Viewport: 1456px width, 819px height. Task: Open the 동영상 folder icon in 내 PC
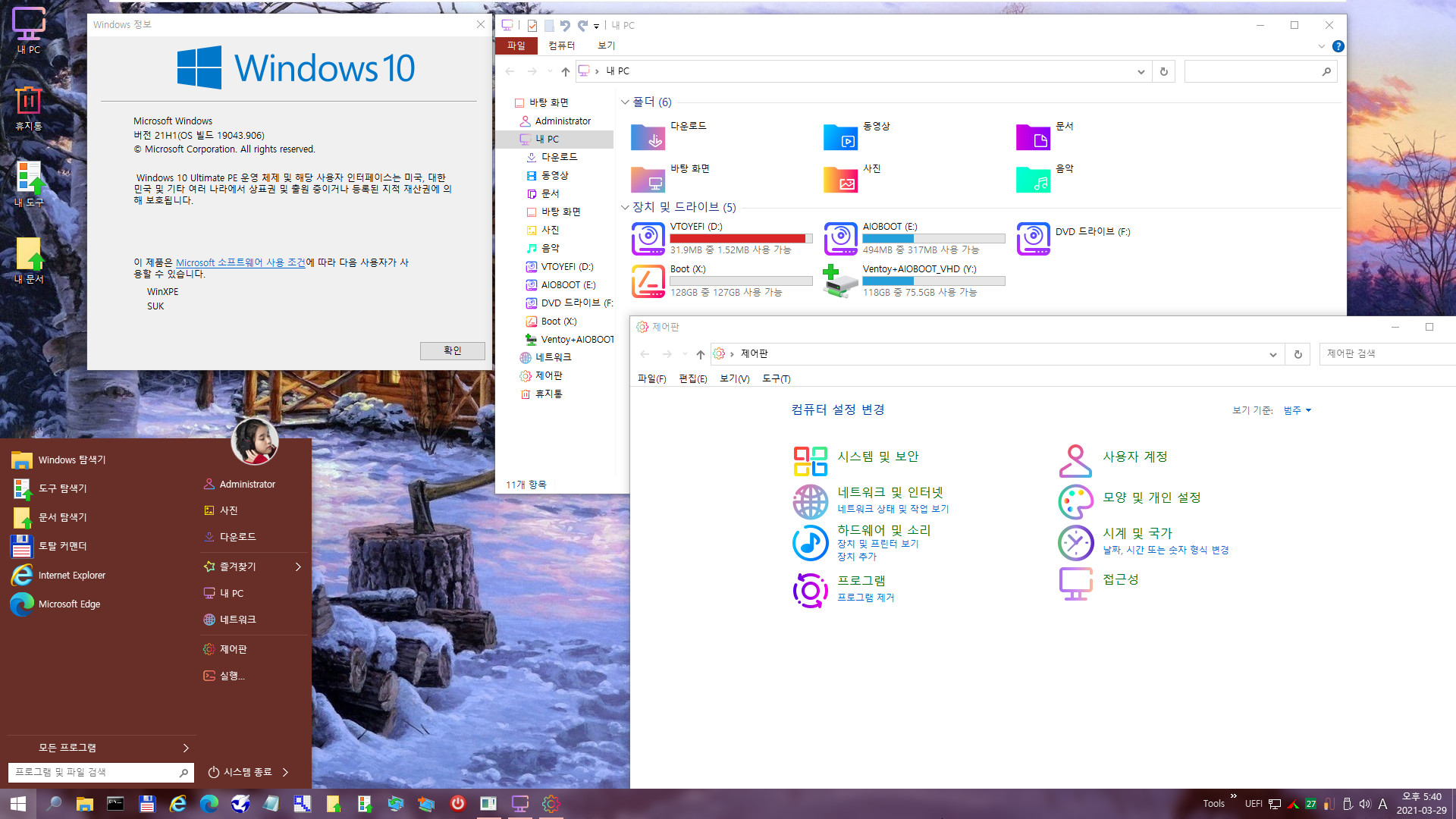841,137
